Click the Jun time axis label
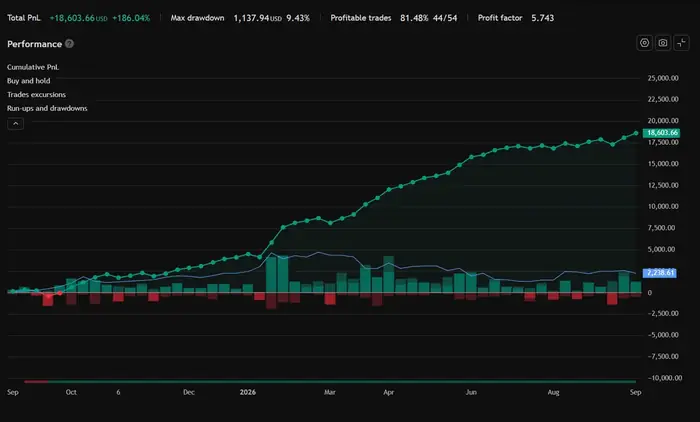700x422 pixels. pyautogui.click(x=471, y=392)
